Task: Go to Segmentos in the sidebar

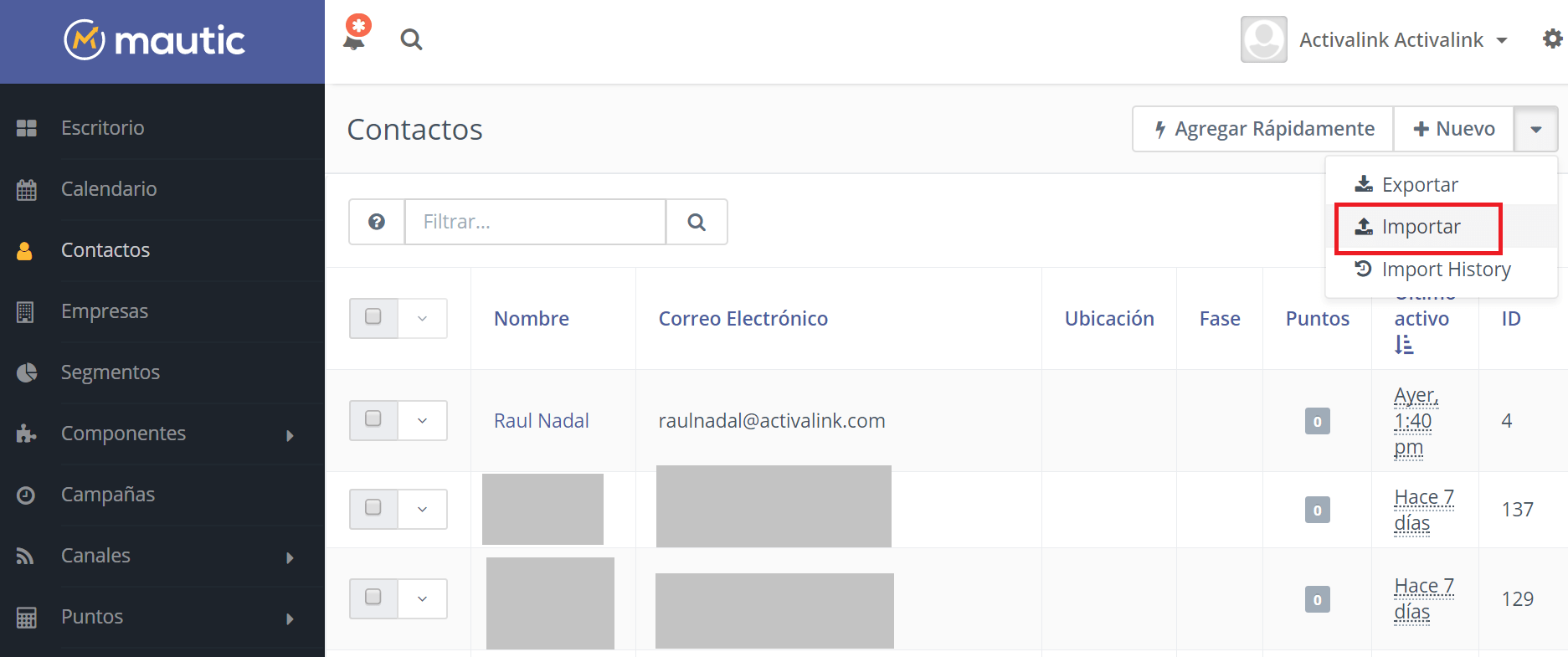Action: 111,372
